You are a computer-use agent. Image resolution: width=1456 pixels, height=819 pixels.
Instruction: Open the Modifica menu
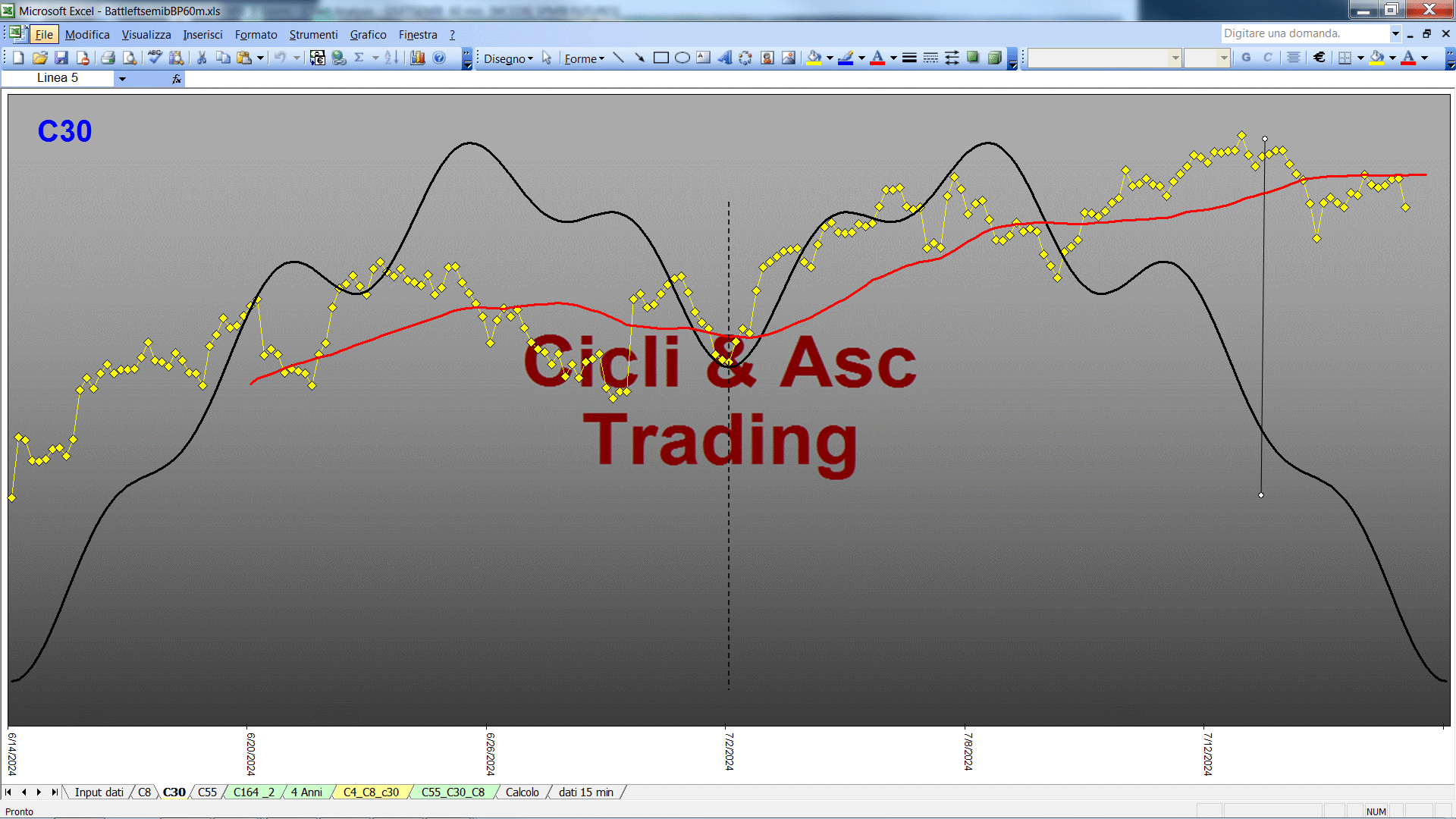(87, 35)
